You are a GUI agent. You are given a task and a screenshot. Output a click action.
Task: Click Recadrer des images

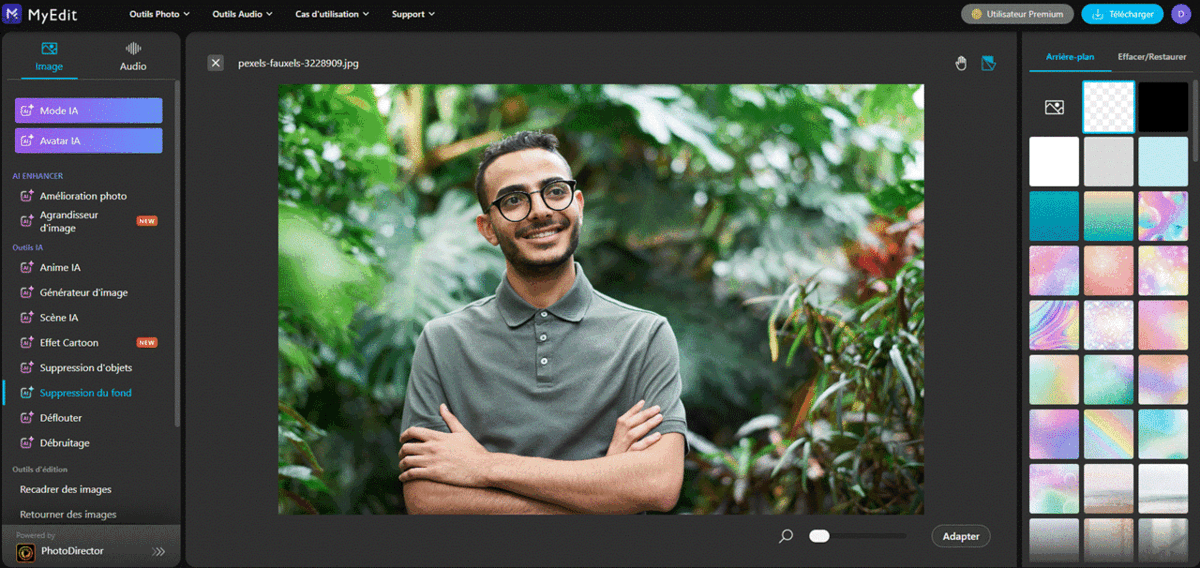coord(66,490)
